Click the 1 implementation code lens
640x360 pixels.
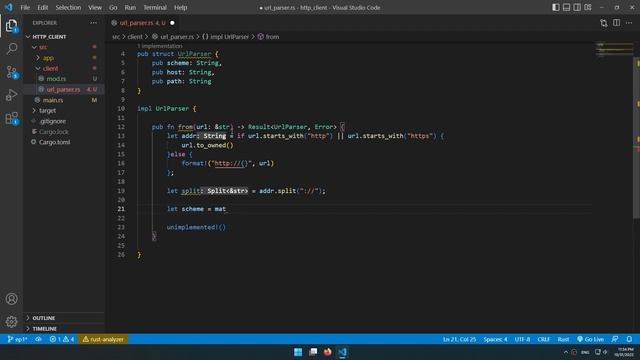point(160,46)
